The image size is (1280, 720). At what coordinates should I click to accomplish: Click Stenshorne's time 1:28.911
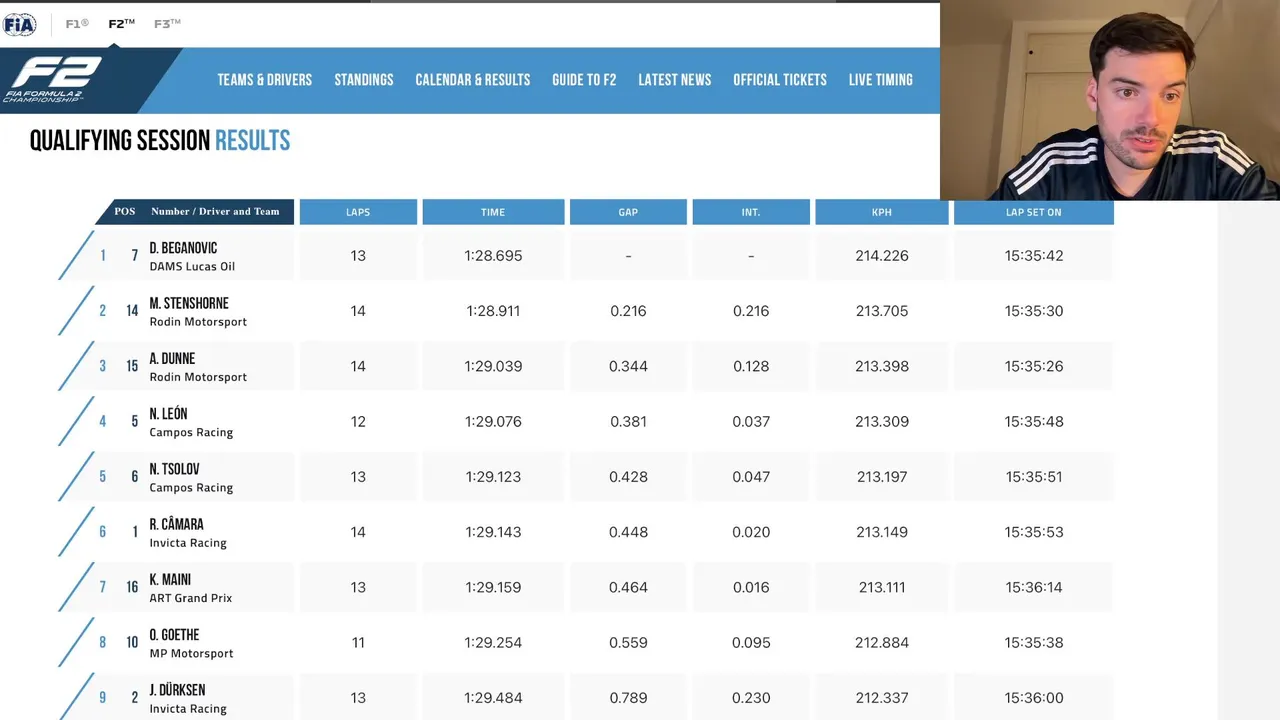point(493,311)
